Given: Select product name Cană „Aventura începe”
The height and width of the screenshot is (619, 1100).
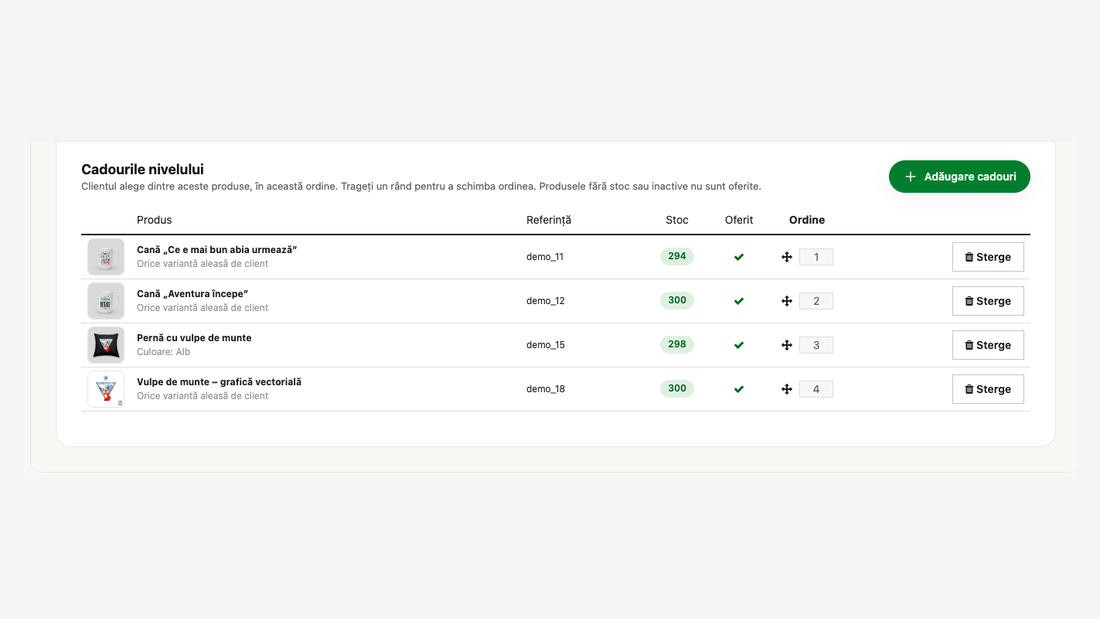Looking at the screenshot, I should tap(192, 294).
